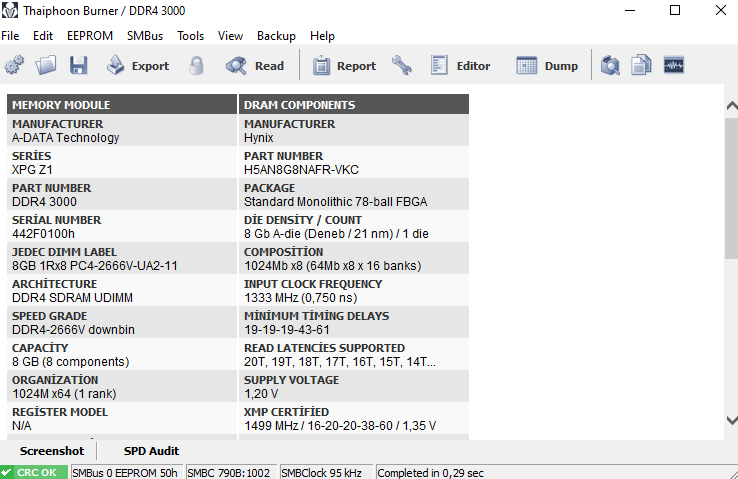738x479 pixels.
Task: Switch to the SPD Audit tab
Action: [151, 451]
